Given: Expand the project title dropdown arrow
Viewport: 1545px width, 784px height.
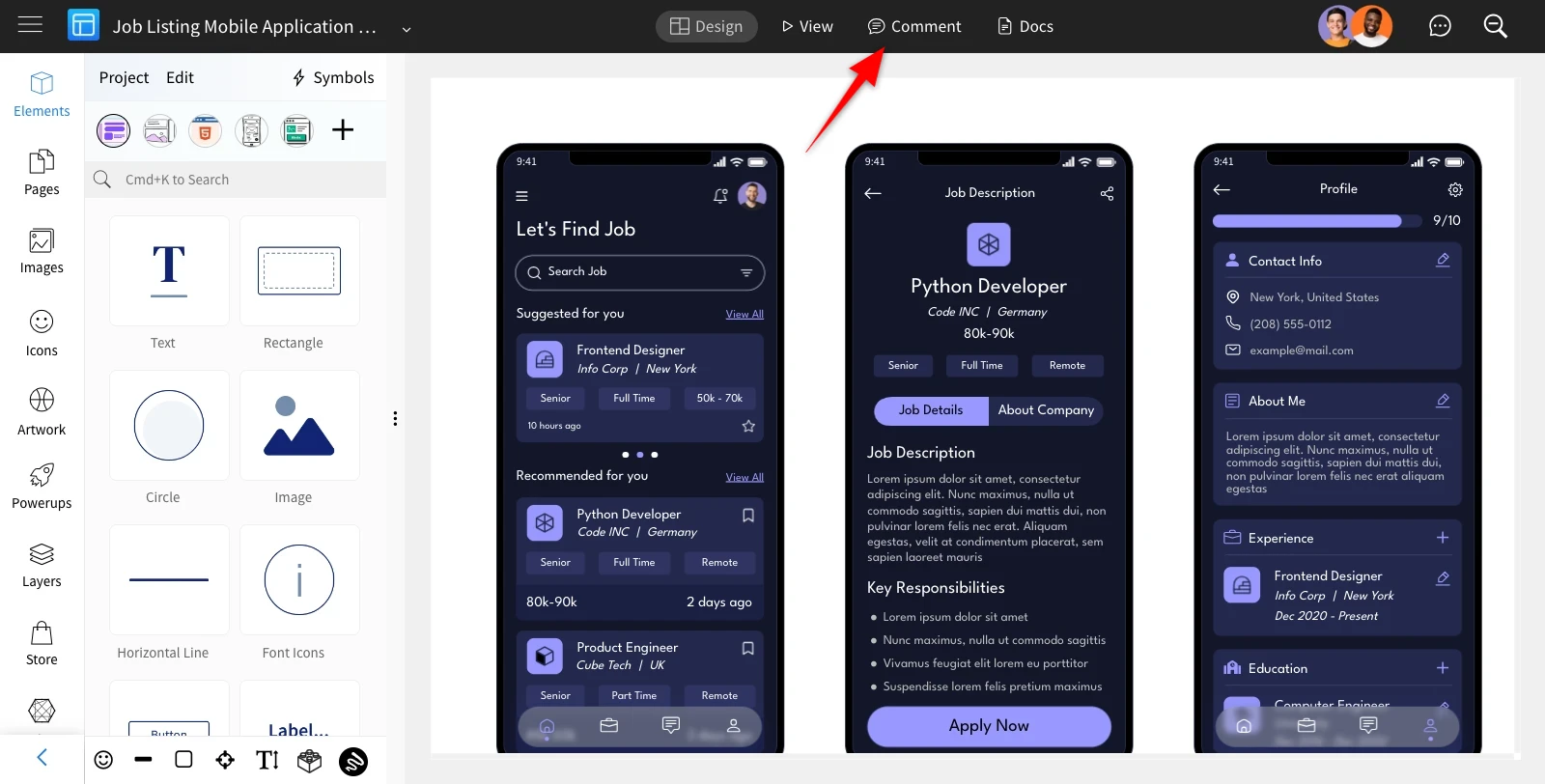Looking at the screenshot, I should tap(407, 29).
